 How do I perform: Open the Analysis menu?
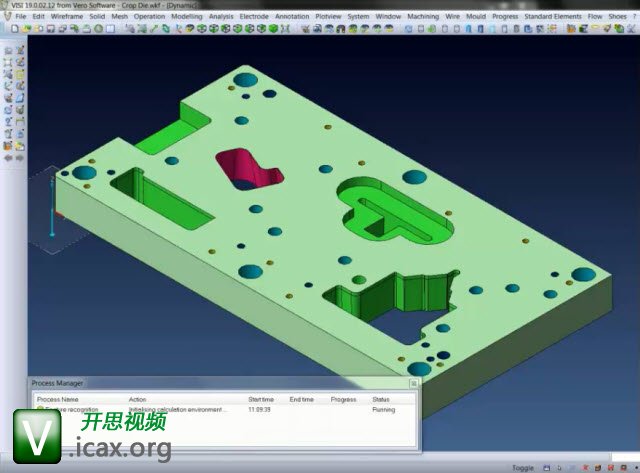click(221, 17)
